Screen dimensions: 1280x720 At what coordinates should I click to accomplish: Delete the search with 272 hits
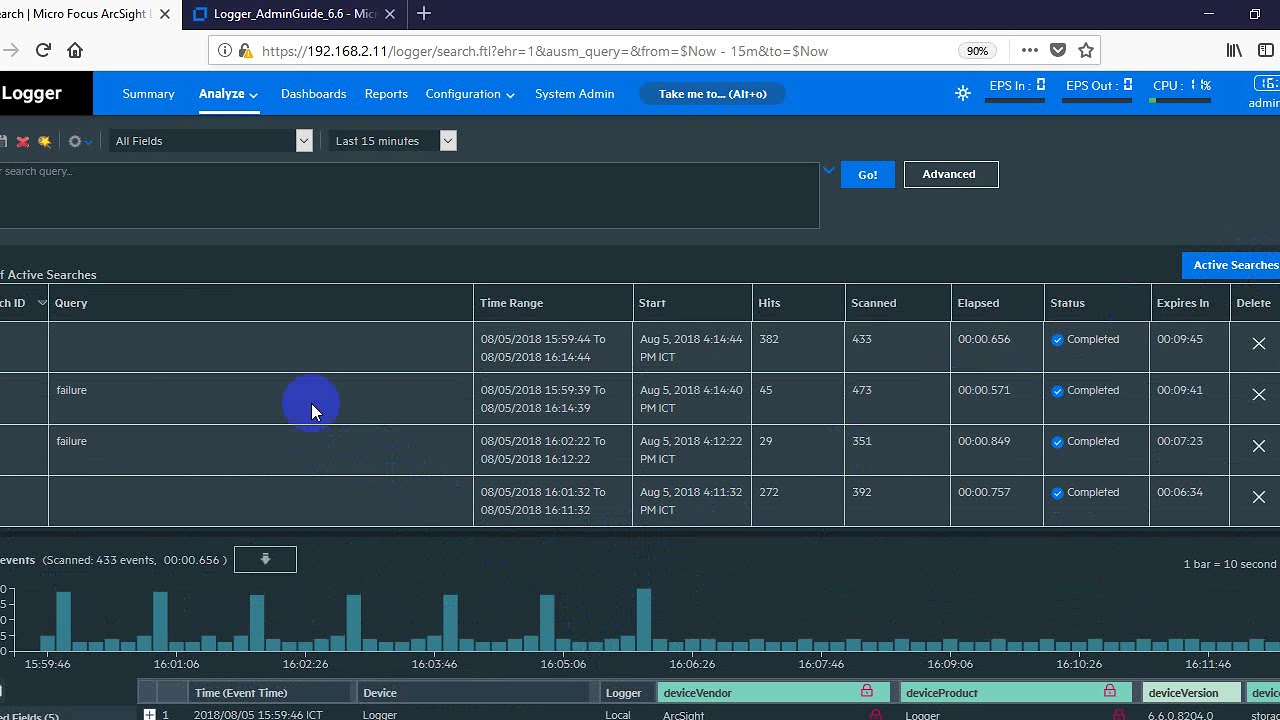(x=1259, y=497)
